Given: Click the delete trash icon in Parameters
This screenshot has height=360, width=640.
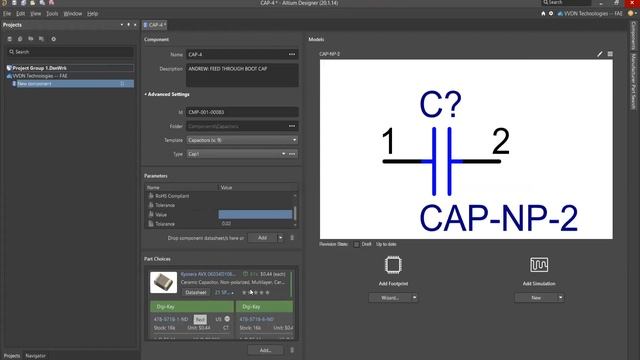Looking at the screenshot, I should (292, 238).
